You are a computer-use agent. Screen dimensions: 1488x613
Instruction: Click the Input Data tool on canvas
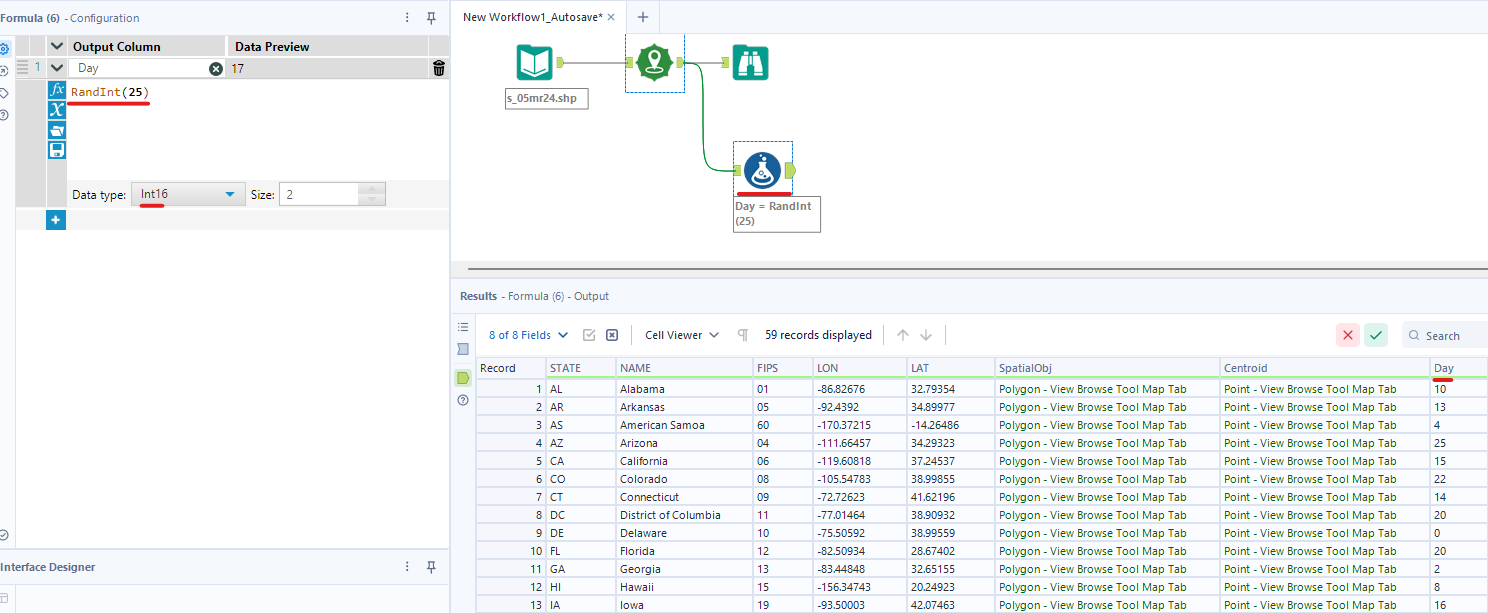534,63
